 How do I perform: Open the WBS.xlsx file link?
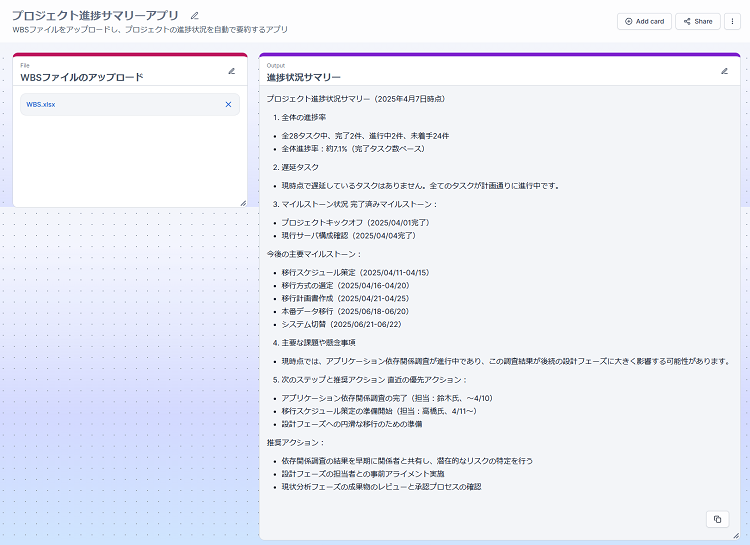[41, 104]
